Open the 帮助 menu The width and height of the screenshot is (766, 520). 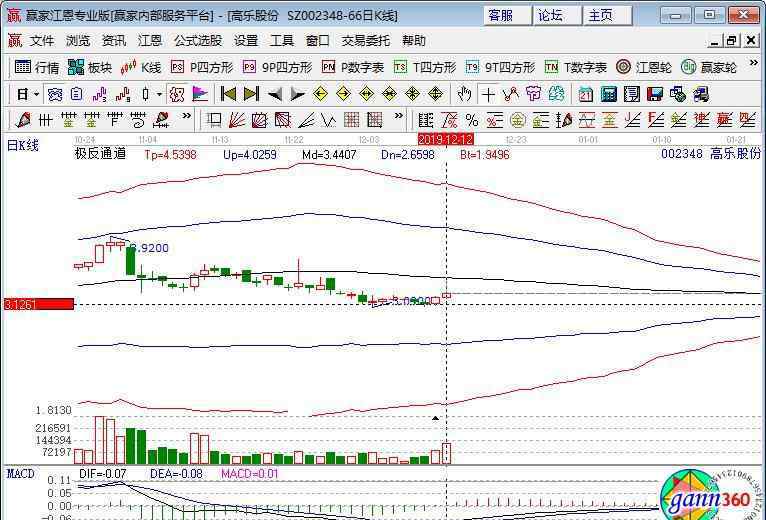click(x=414, y=41)
